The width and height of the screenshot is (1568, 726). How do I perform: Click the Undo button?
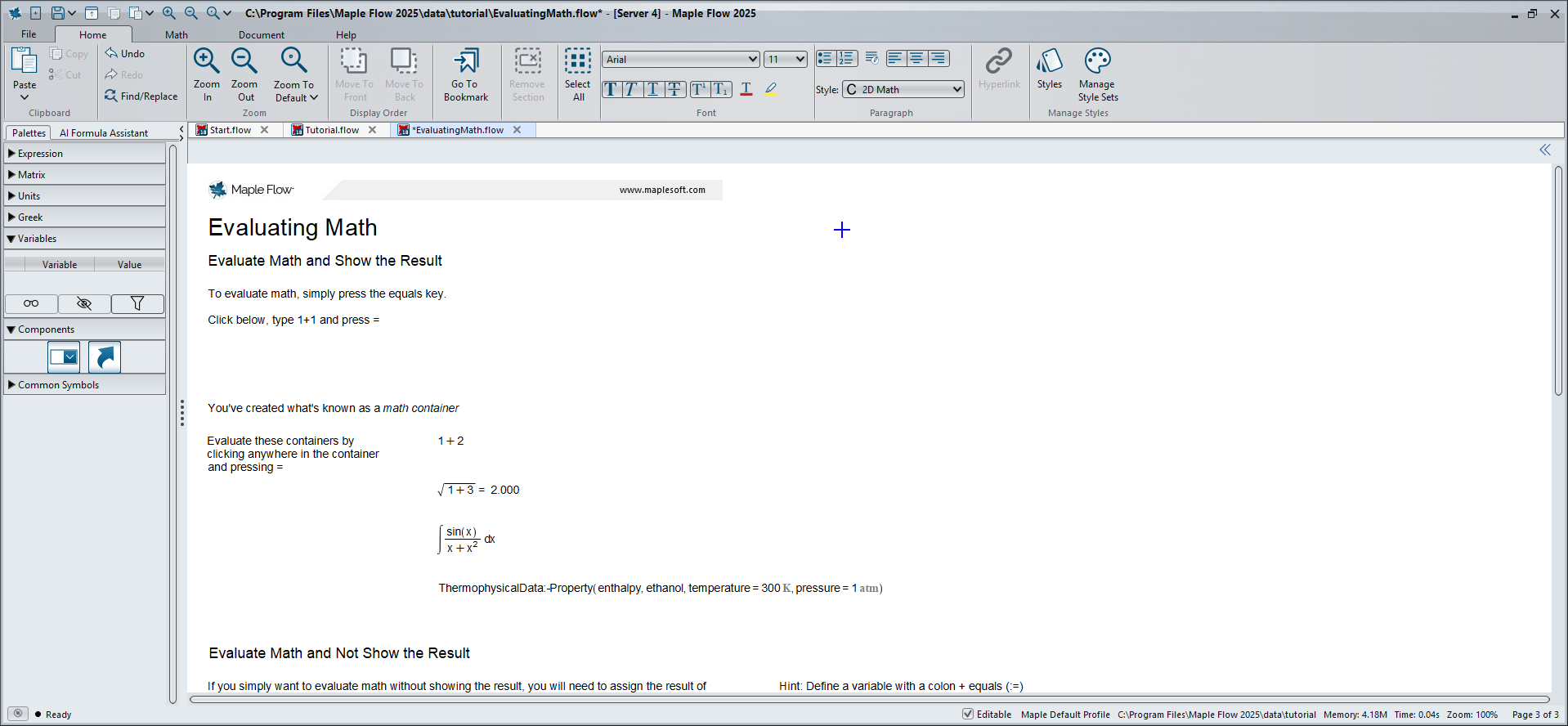click(x=125, y=54)
